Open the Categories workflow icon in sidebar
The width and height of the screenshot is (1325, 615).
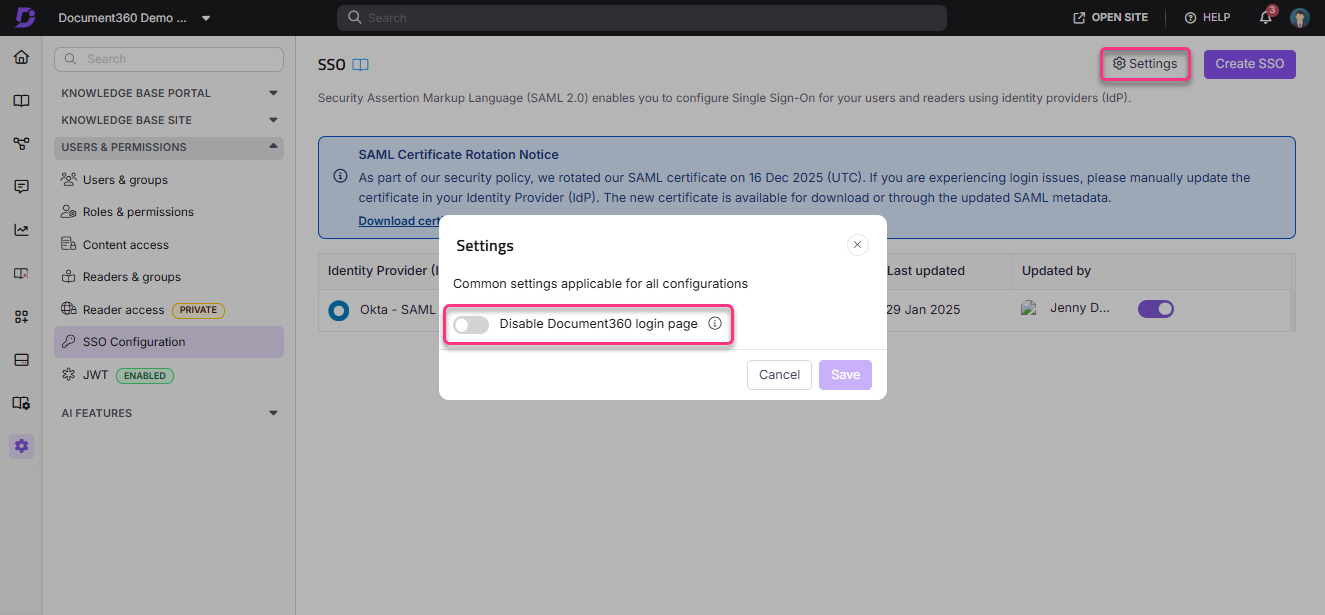tap(21, 143)
